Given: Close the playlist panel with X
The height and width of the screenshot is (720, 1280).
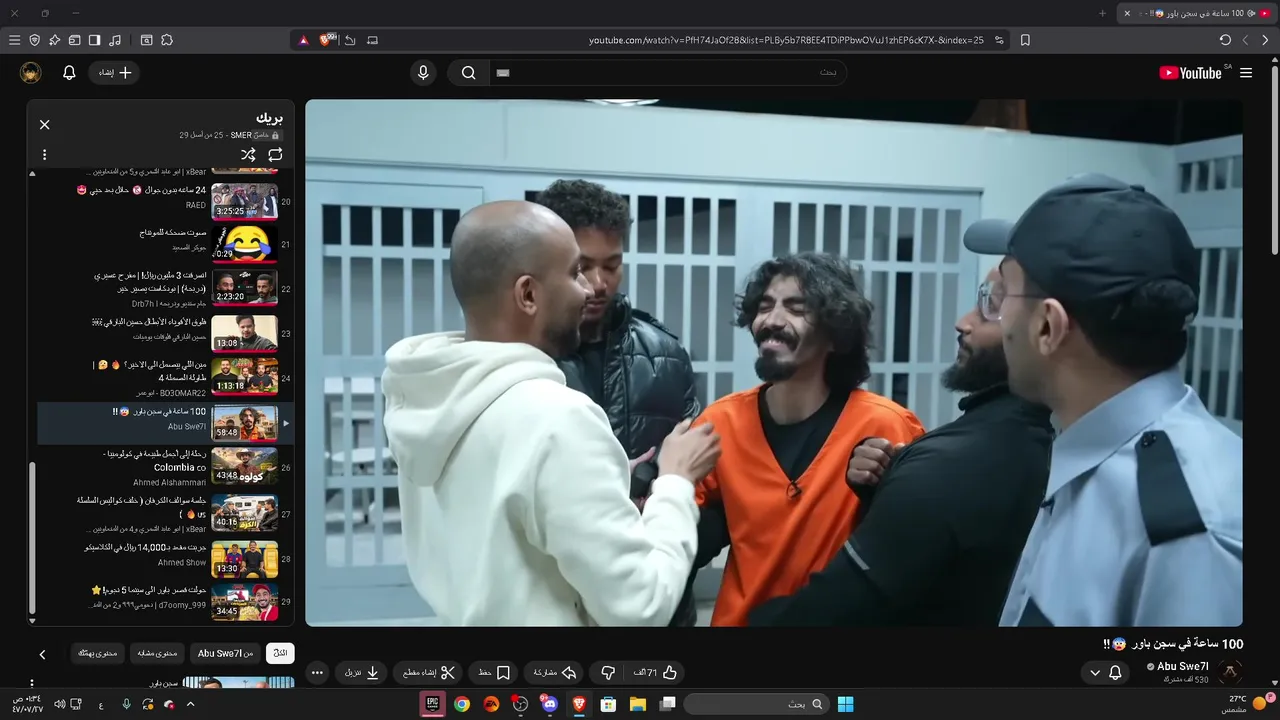Looking at the screenshot, I should (x=44, y=125).
